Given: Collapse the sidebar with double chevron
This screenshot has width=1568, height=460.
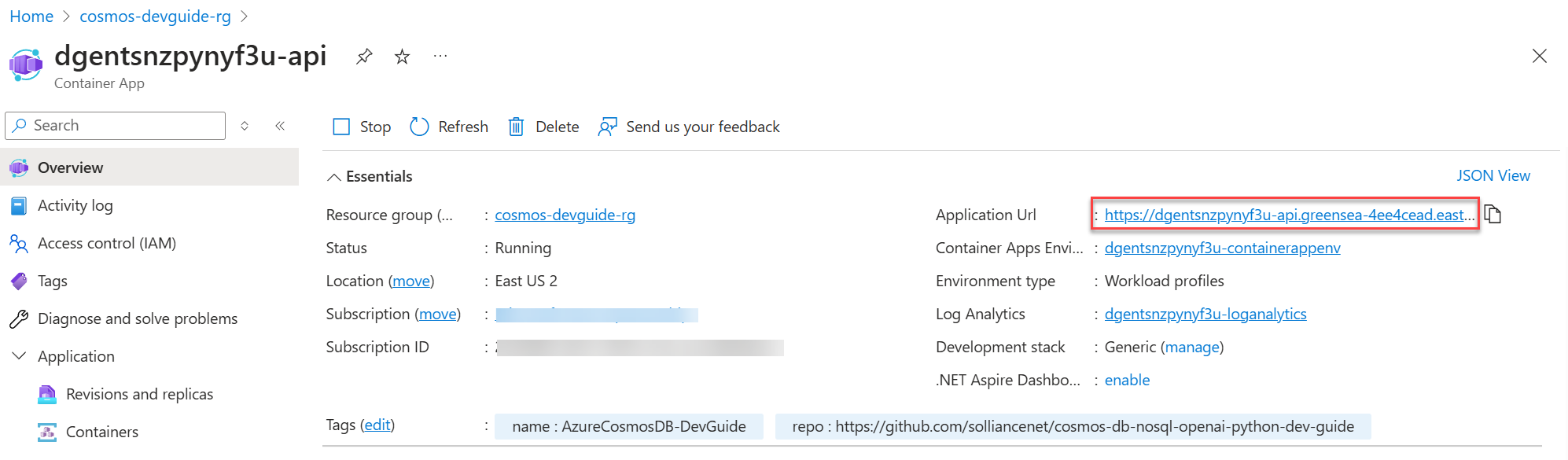Looking at the screenshot, I should [280, 126].
